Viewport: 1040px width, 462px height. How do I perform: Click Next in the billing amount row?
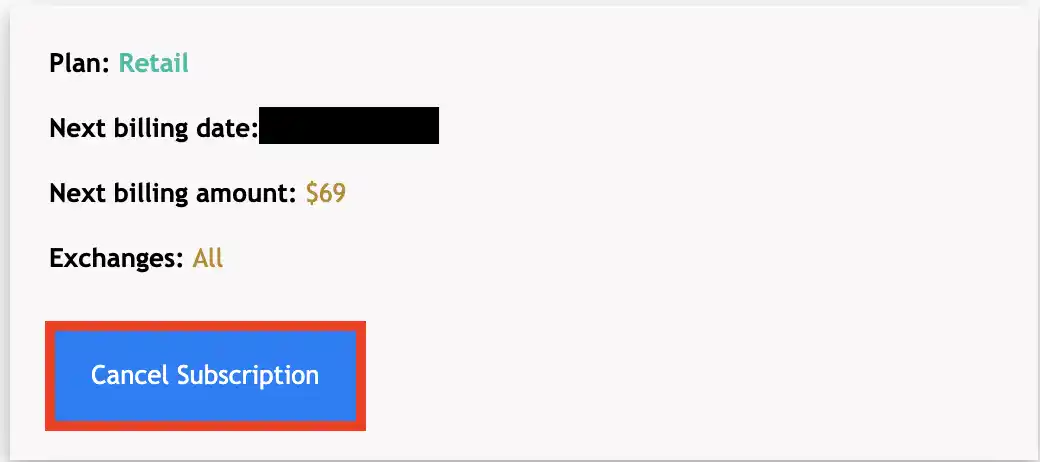click(73, 193)
